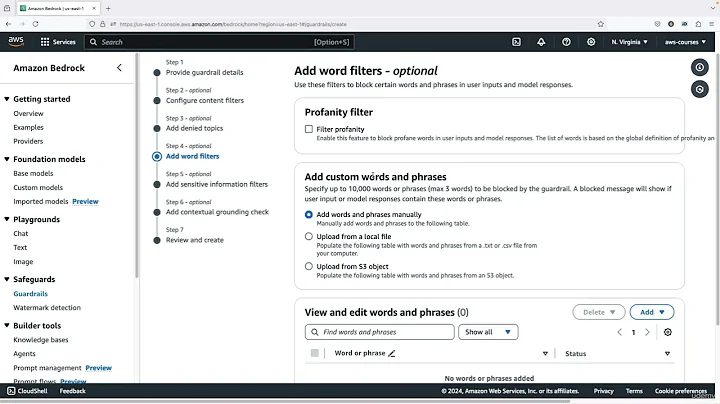Collapse the Safeguards section
Viewport: 720px width, 404px height.
point(7,279)
